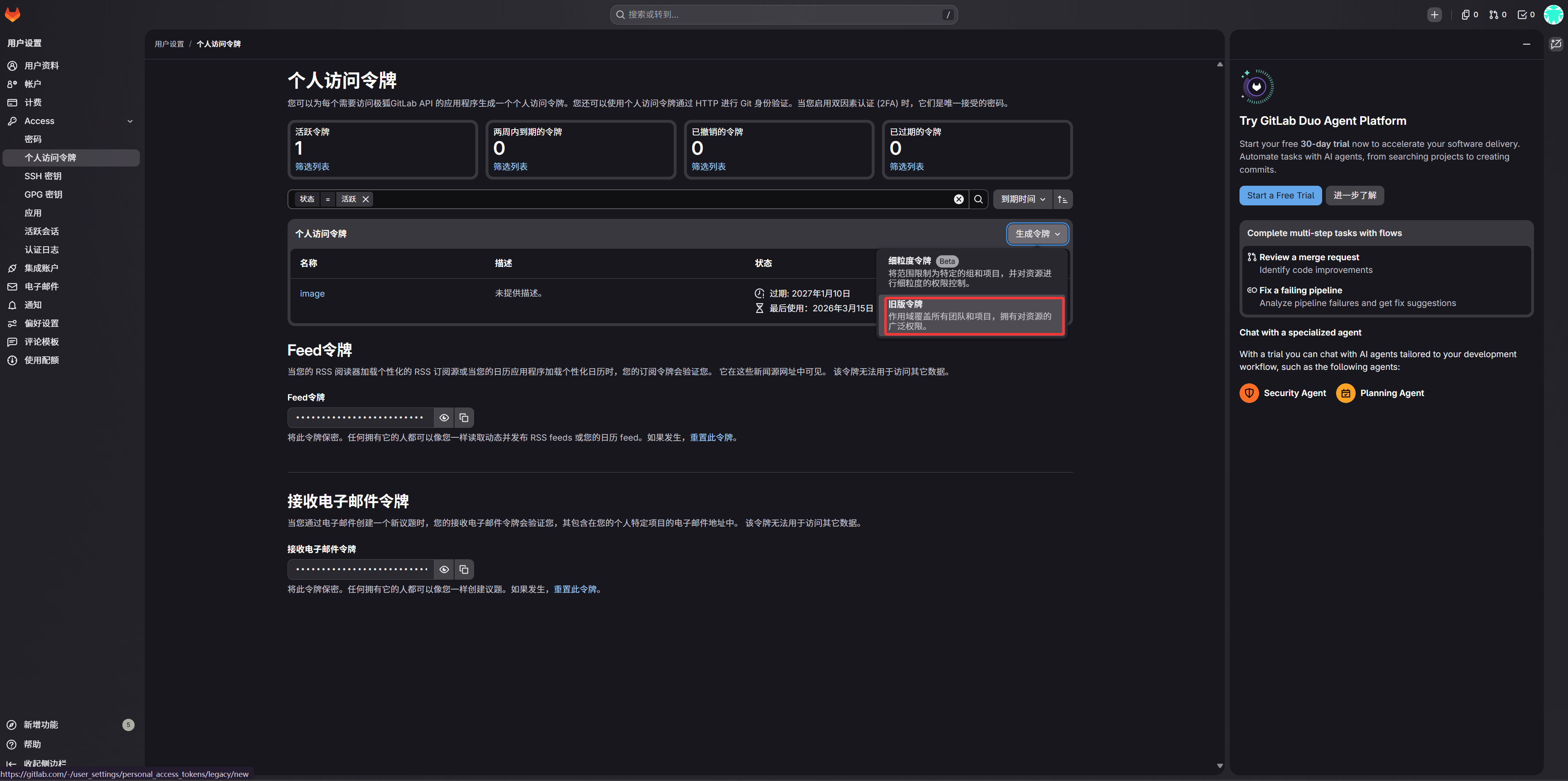The width and height of the screenshot is (1568, 781).
Task: Click the Planning Agent calendar icon
Action: click(x=1345, y=393)
